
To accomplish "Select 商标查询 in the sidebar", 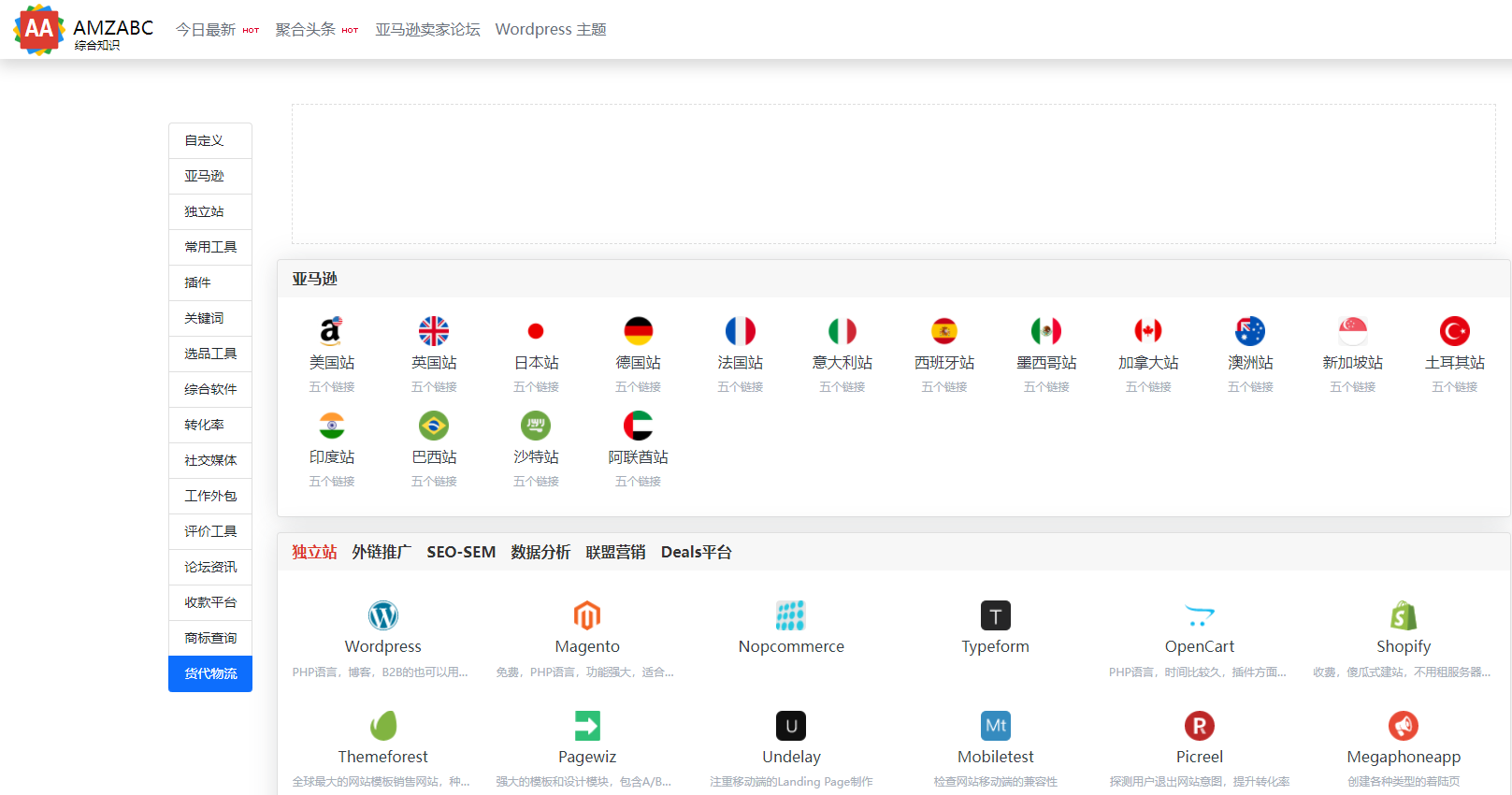I will coord(210,639).
